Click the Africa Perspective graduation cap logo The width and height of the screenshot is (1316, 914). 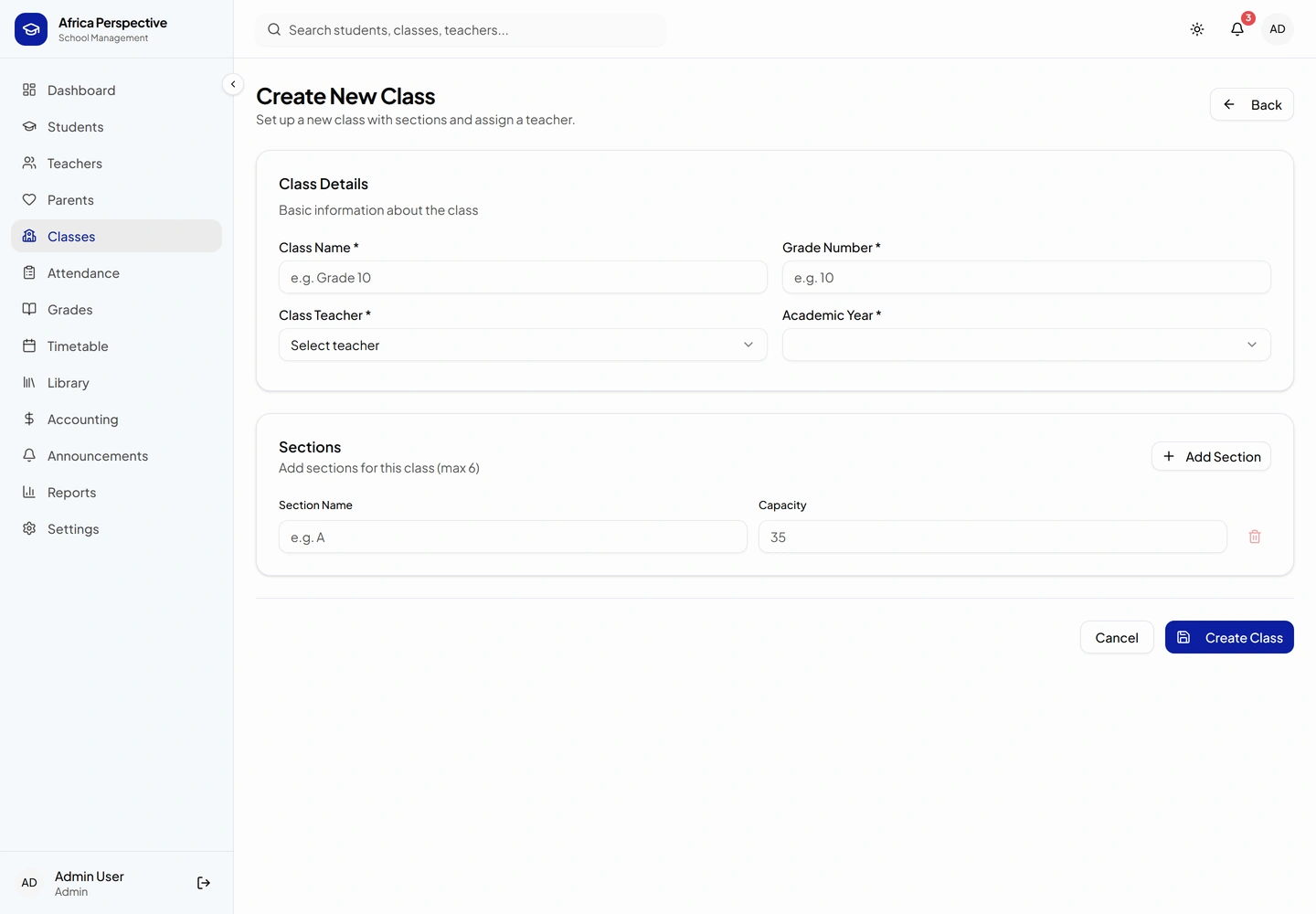[31, 29]
